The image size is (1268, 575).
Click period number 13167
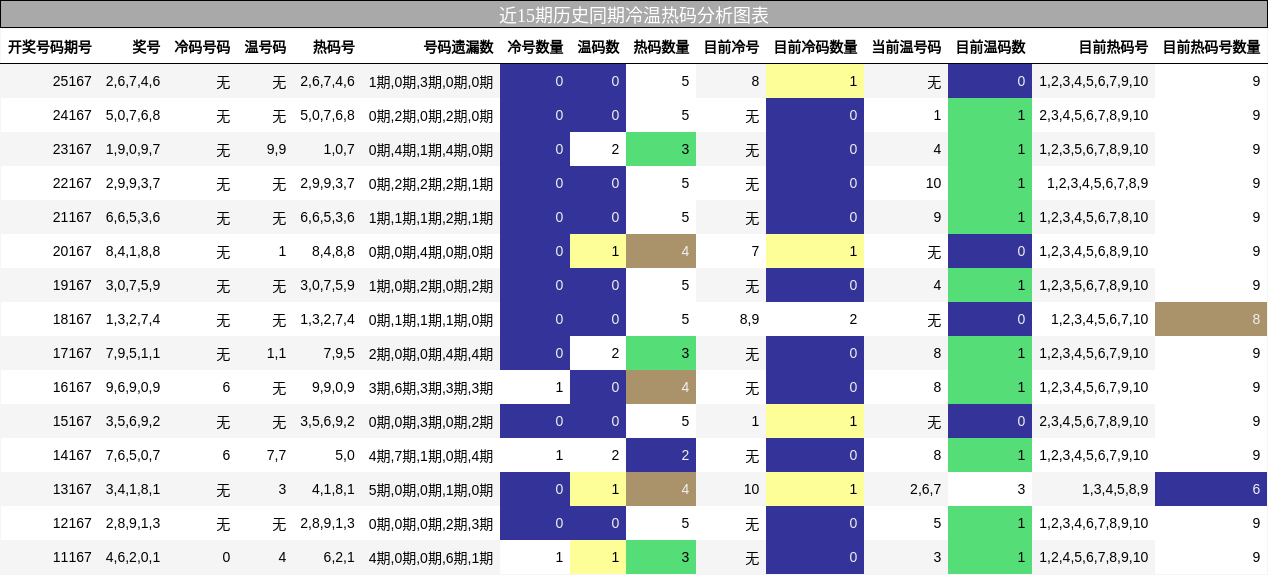pyautogui.click(x=72, y=489)
